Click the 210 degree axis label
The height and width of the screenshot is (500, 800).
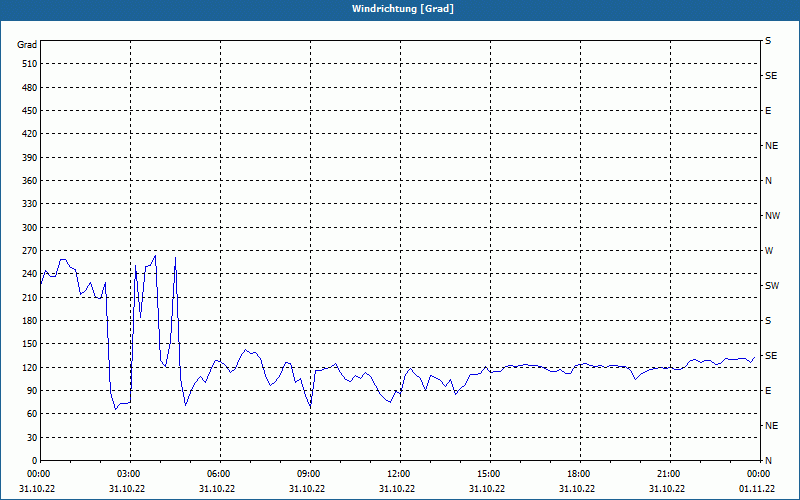[x=29, y=297]
